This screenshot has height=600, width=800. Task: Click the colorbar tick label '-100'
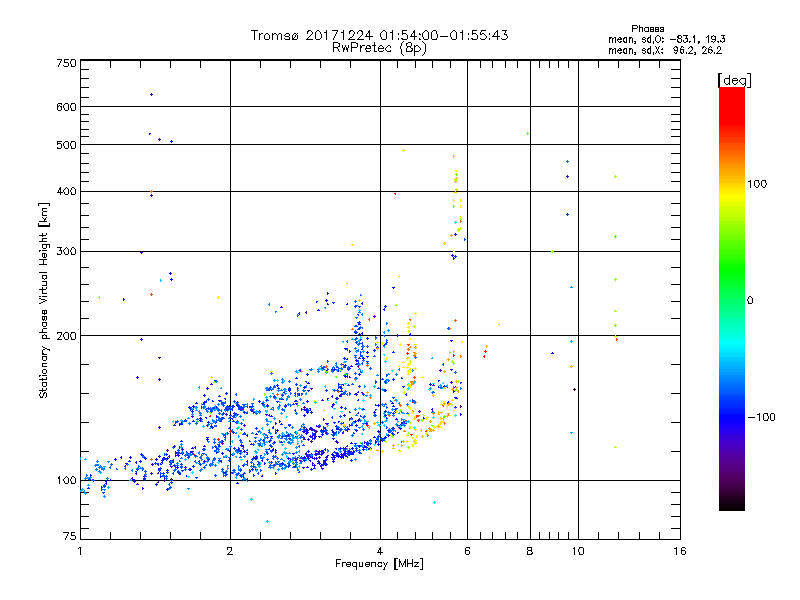[x=761, y=417]
